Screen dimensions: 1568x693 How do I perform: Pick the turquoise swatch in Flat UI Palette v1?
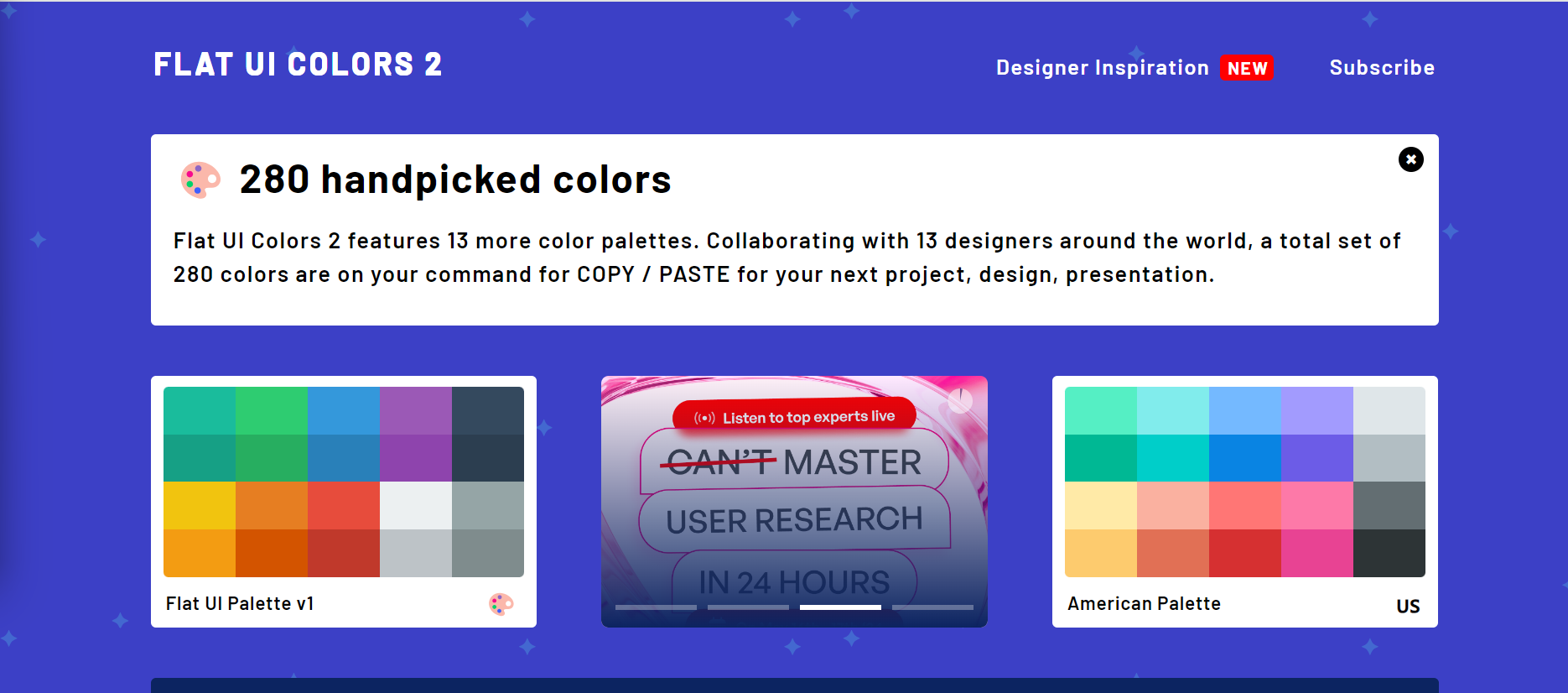[x=200, y=410]
